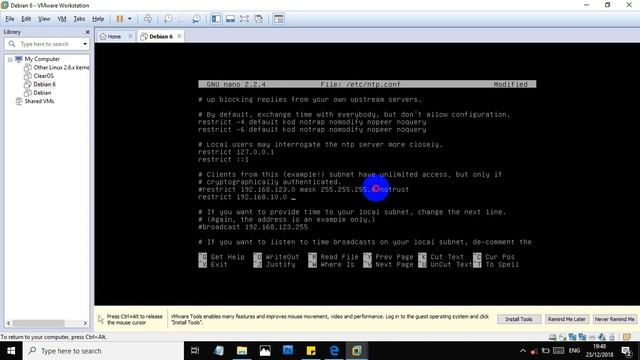Focus the Library search field

(44, 44)
